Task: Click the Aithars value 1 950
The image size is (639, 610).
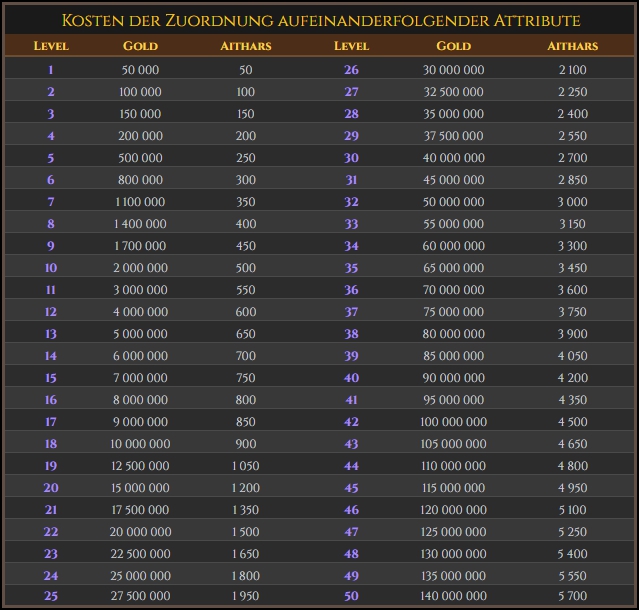Action: point(246,598)
